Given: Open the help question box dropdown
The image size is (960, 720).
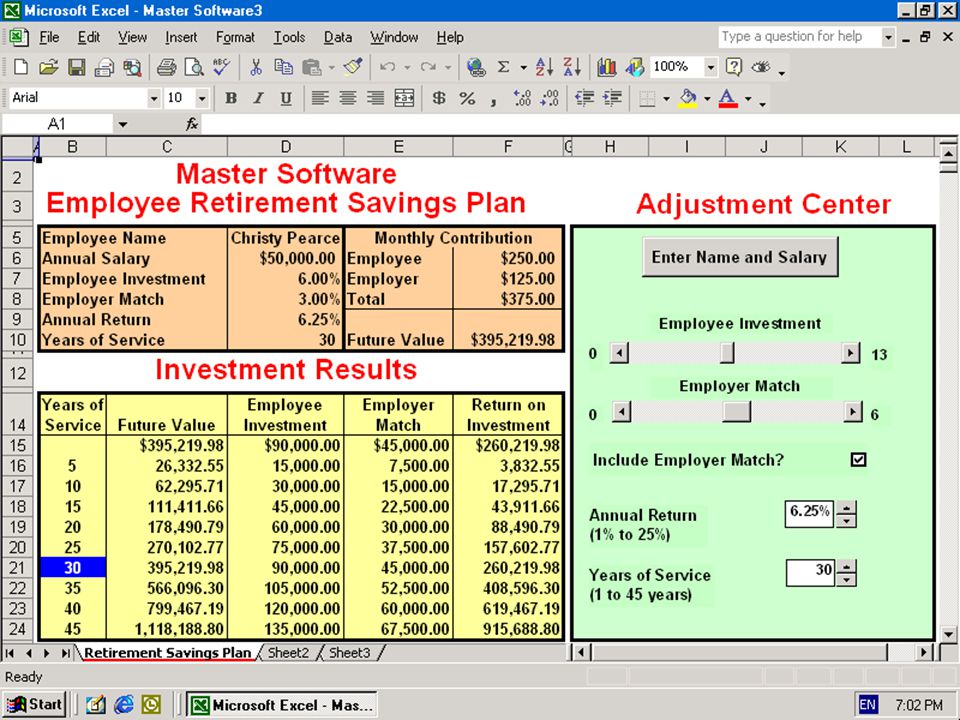Looking at the screenshot, I should 888,37.
